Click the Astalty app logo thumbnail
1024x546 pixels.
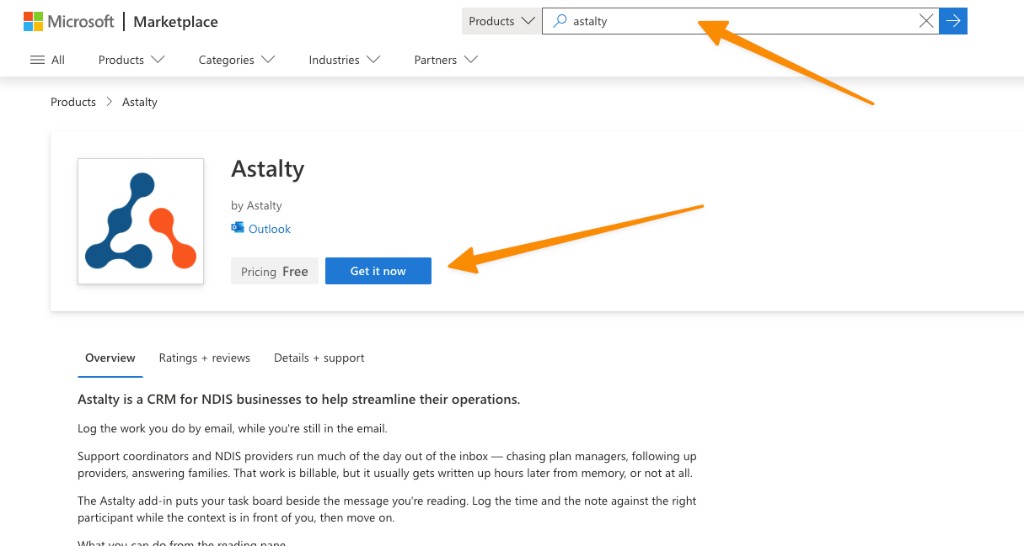coord(140,221)
